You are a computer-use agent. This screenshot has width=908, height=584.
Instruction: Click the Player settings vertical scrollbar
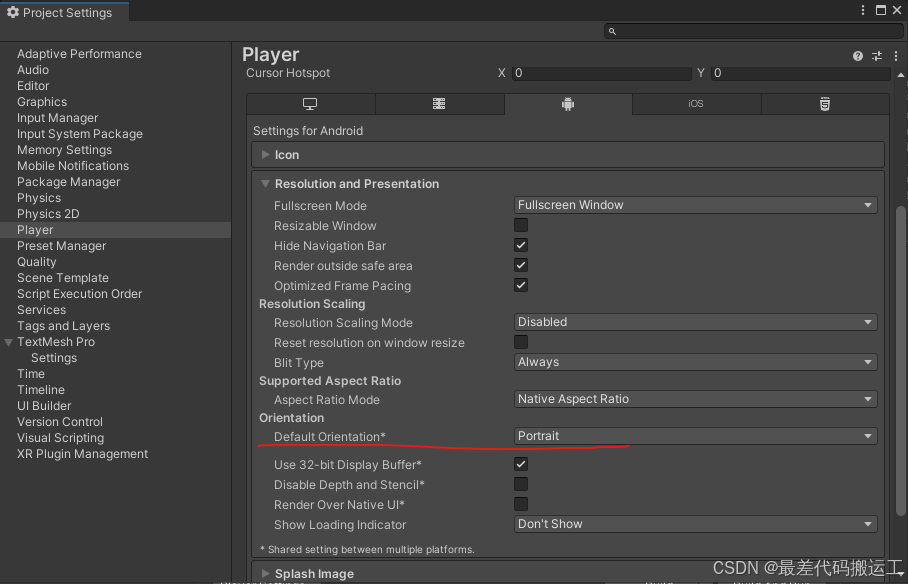coord(900,361)
